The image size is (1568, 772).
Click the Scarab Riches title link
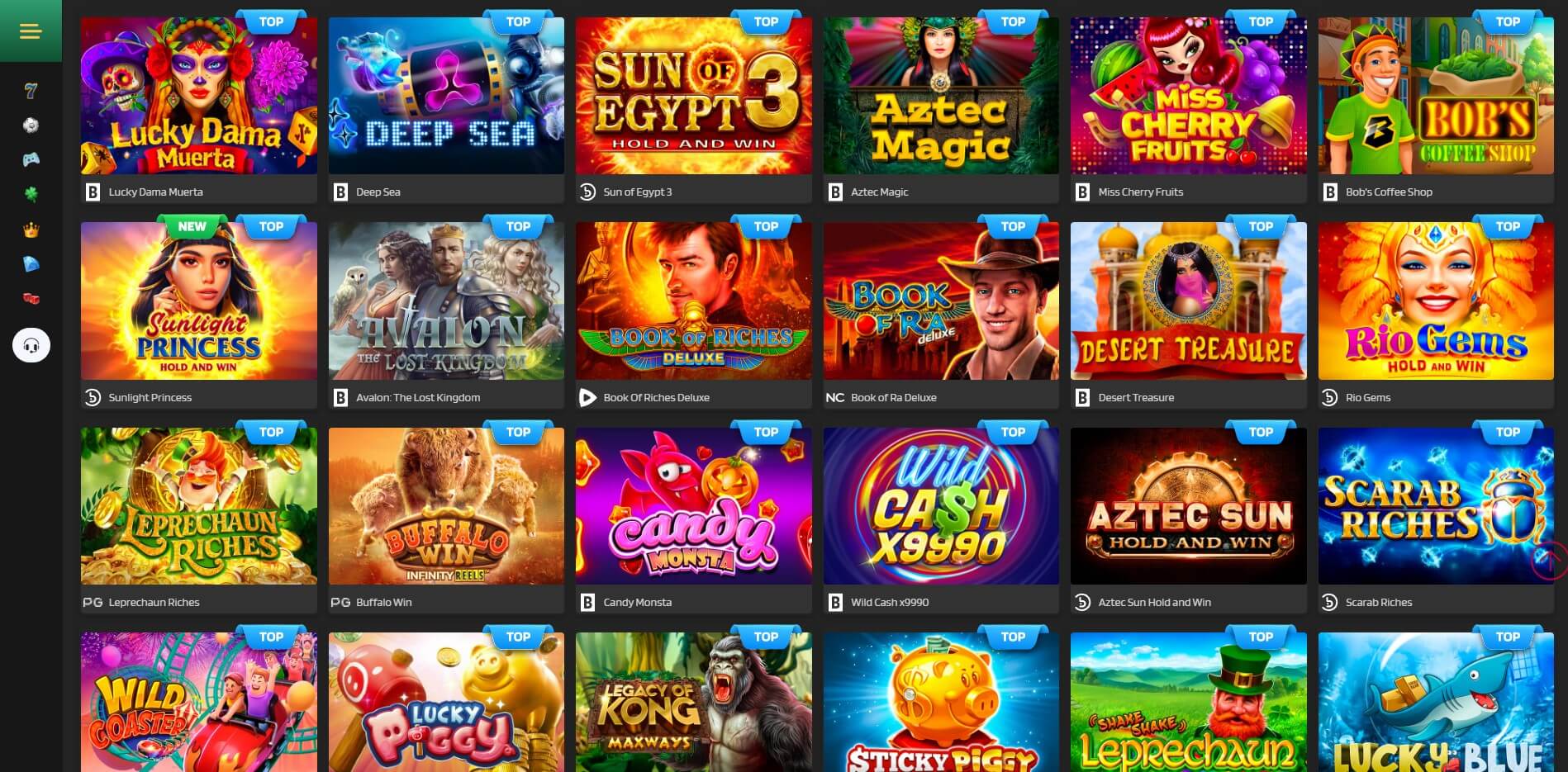click(x=1378, y=602)
